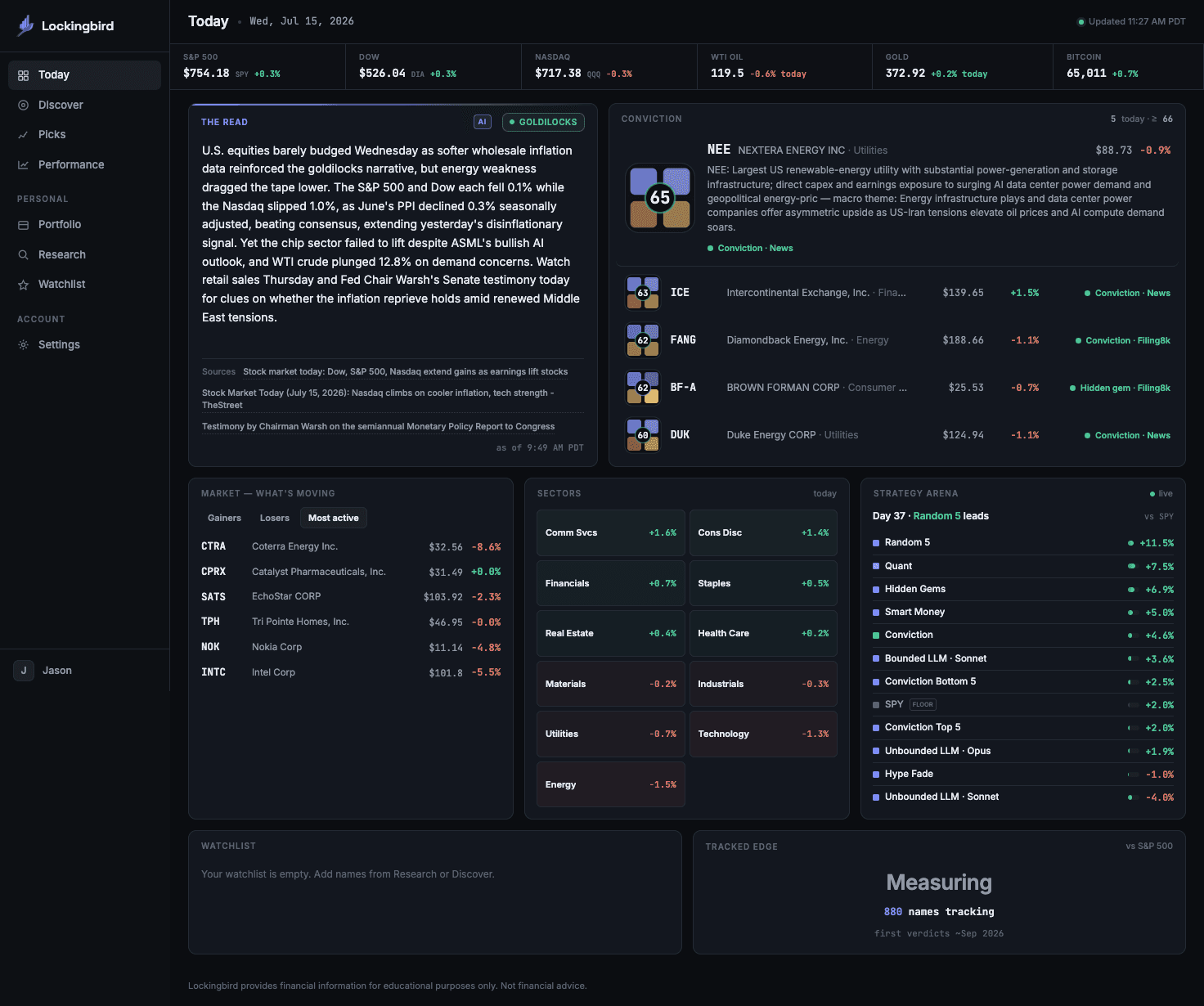
Task: Click the 880 names tracking text
Action: [x=939, y=912]
